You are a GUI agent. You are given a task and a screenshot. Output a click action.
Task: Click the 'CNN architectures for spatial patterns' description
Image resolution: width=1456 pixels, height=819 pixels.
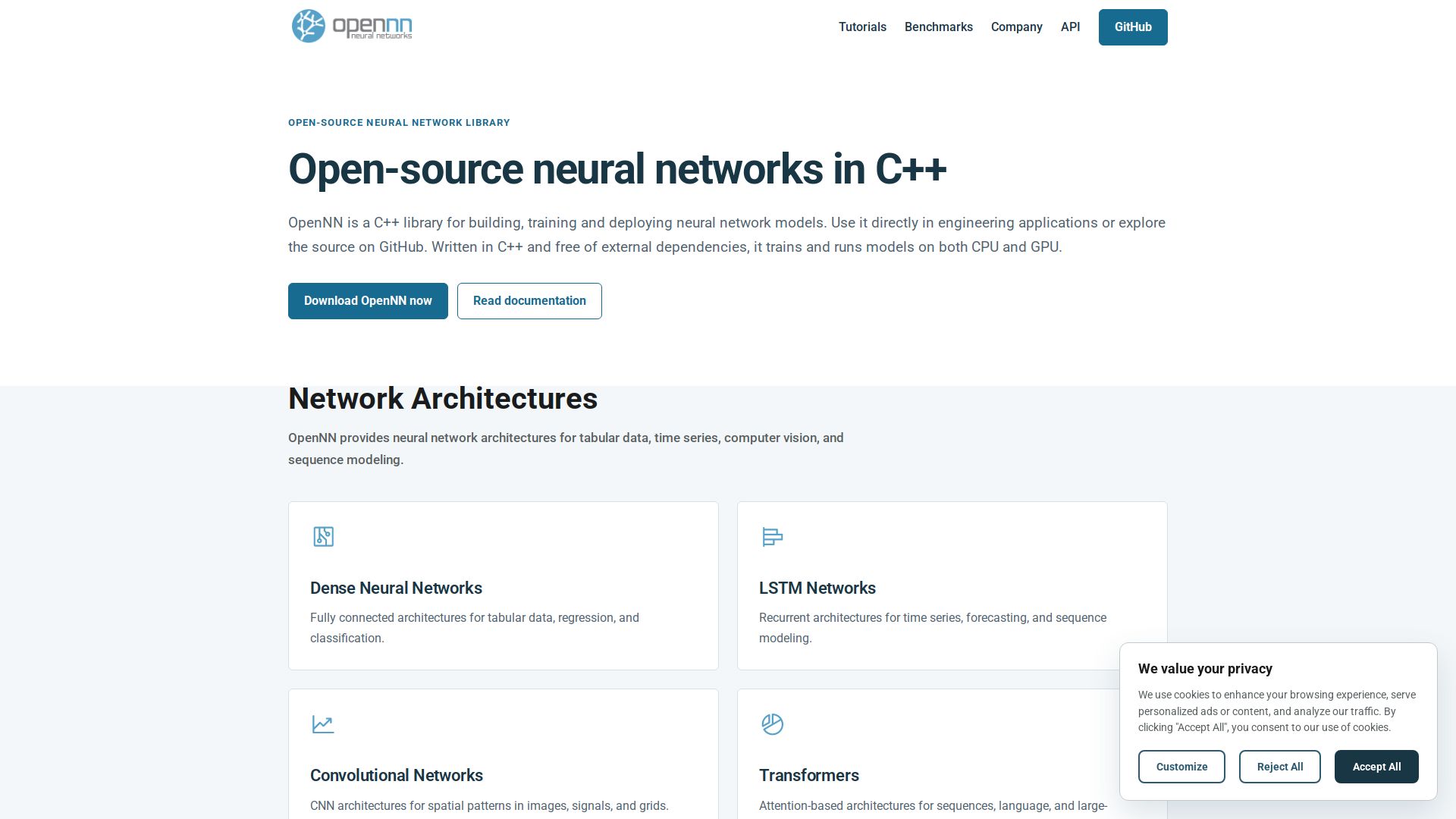[x=489, y=806]
